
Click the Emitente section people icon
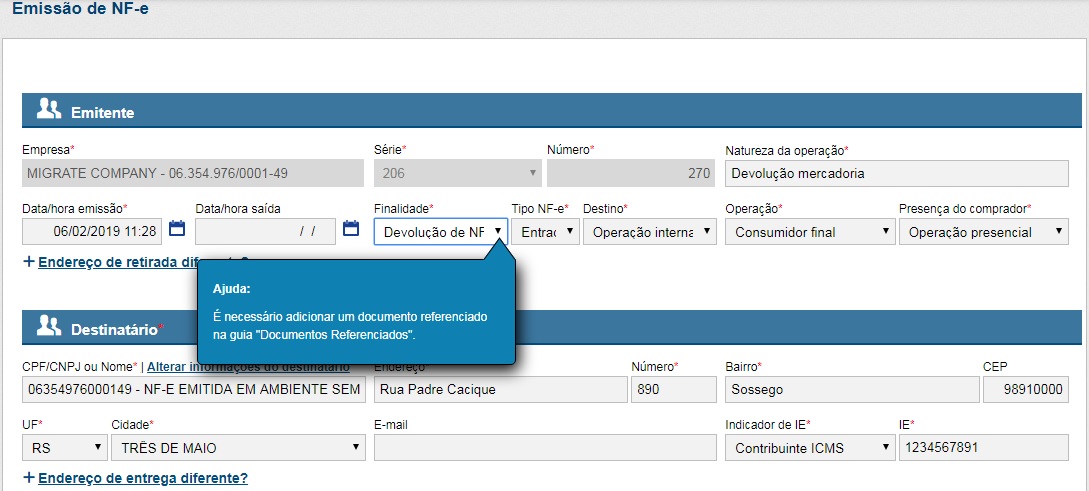point(49,111)
